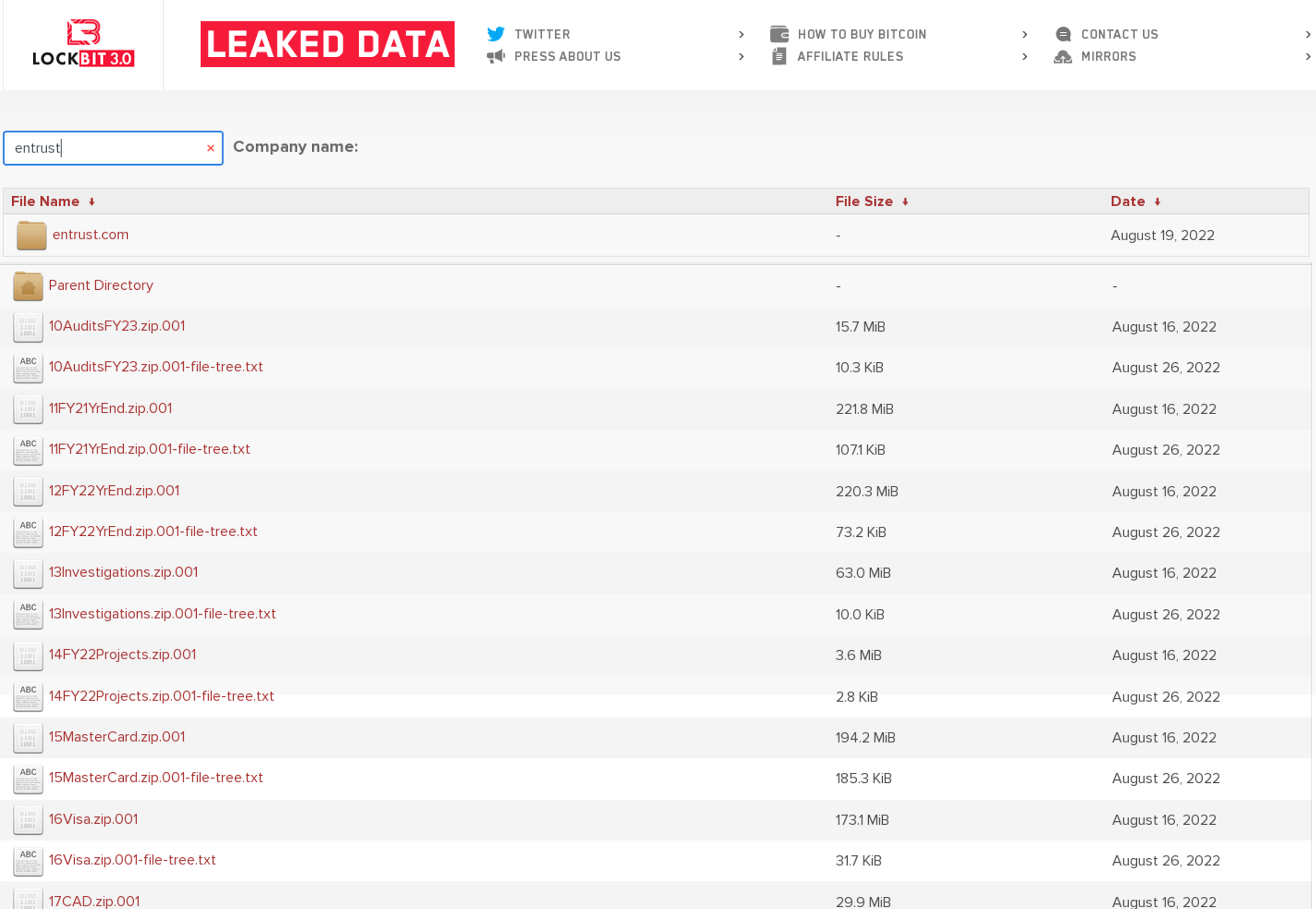Image resolution: width=1316 pixels, height=909 pixels.
Task: Open 13Investigations.zip.001-file-tree.txt
Action: point(162,614)
